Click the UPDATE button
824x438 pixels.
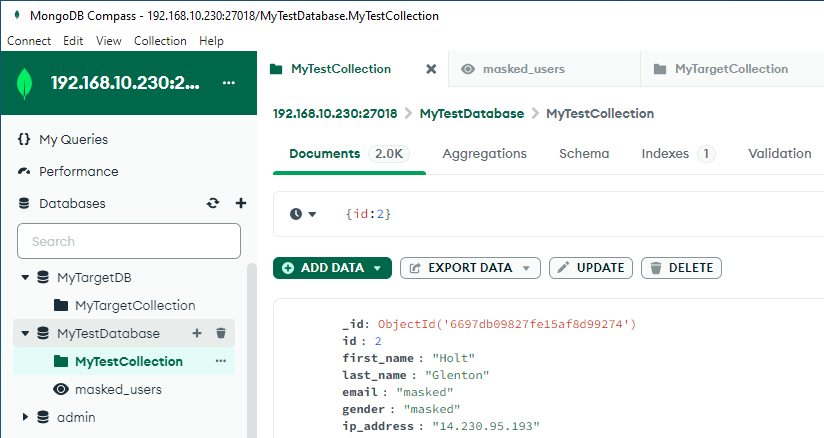[x=591, y=268]
